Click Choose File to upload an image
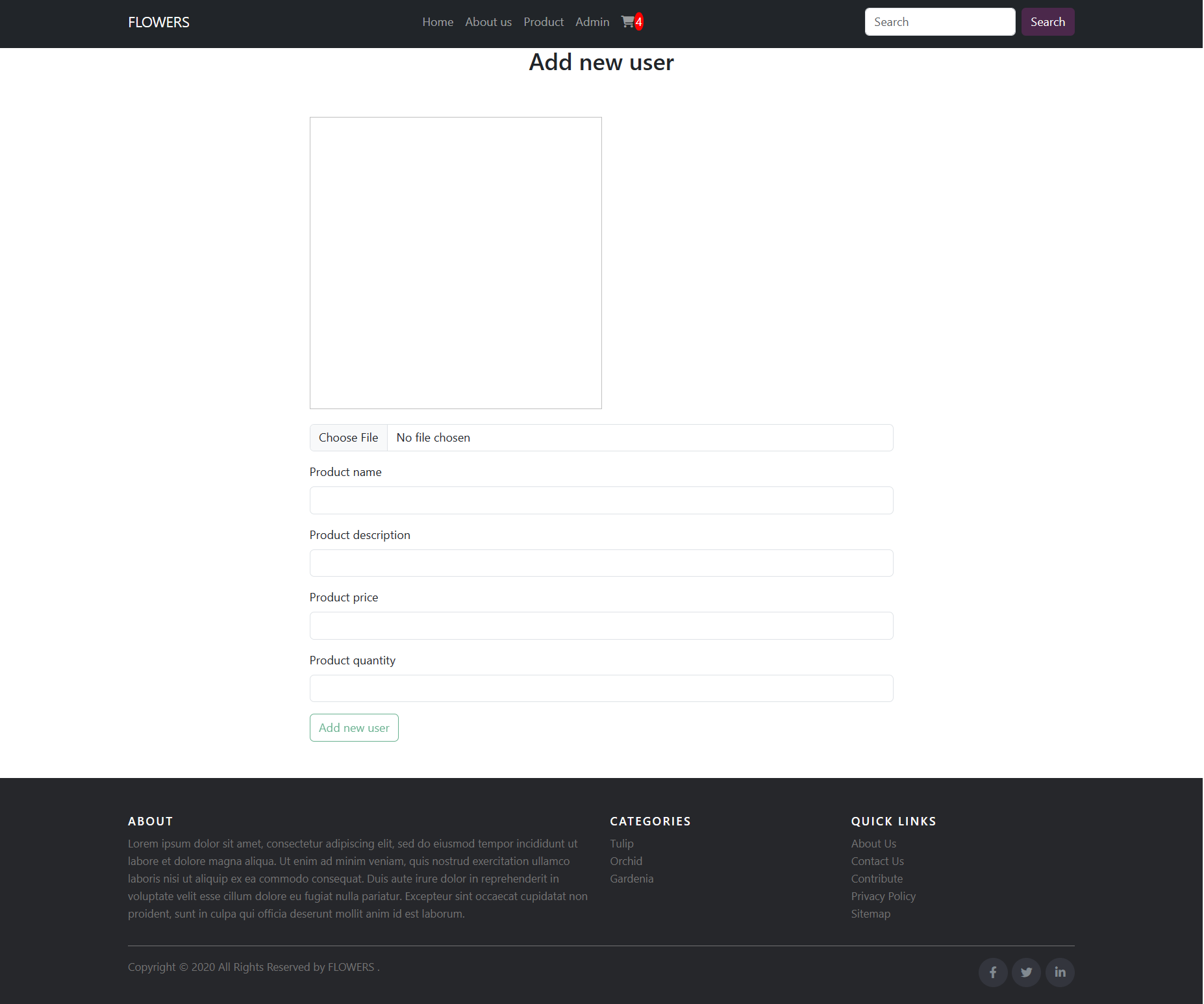The image size is (1204, 1004). (x=348, y=437)
